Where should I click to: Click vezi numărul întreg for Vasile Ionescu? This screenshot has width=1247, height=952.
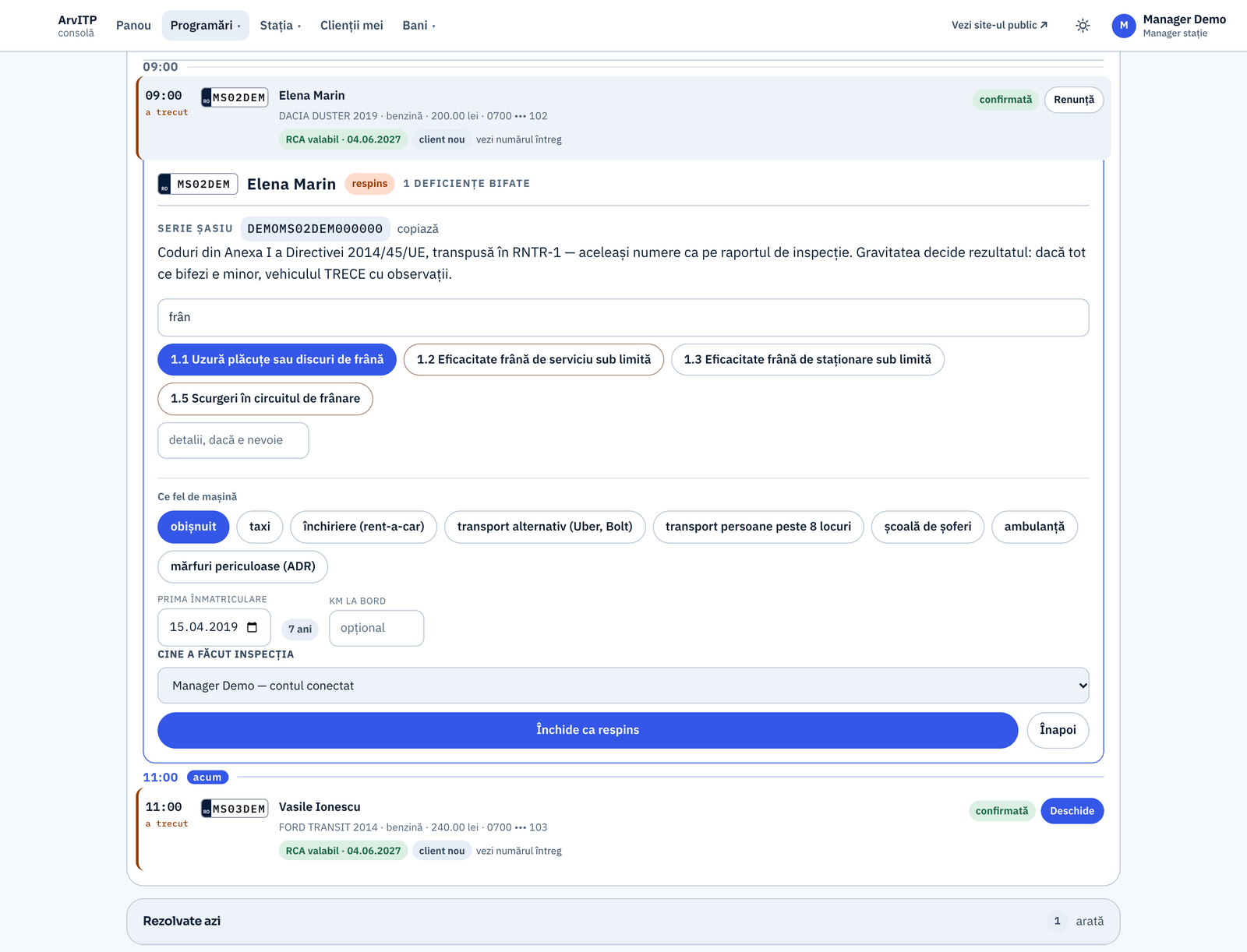pyautogui.click(x=519, y=851)
